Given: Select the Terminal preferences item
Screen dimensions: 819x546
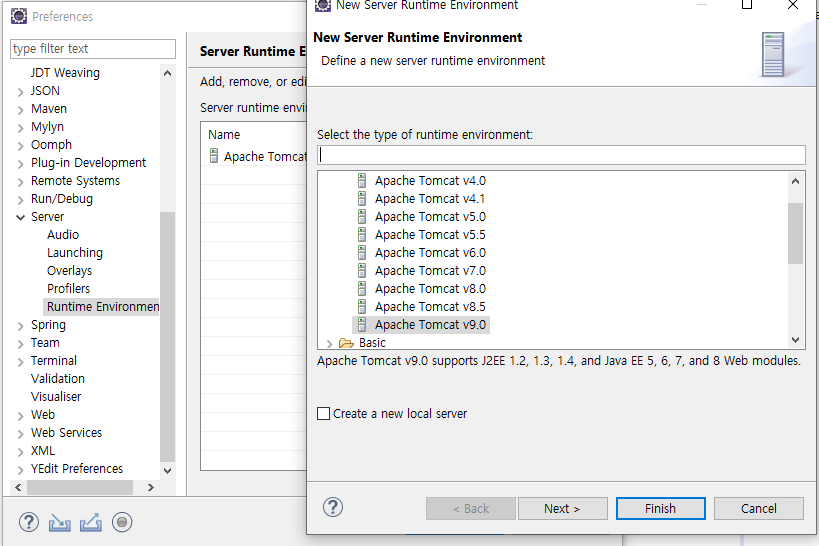Looking at the screenshot, I should coord(54,361).
